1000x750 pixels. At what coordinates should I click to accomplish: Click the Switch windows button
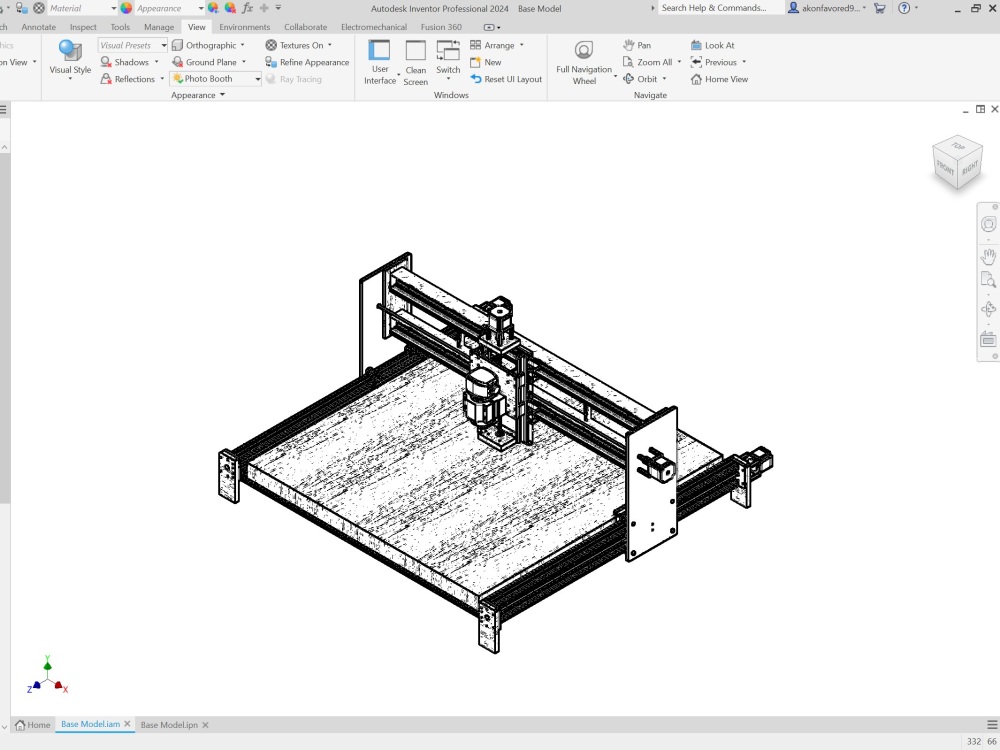(x=448, y=56)
